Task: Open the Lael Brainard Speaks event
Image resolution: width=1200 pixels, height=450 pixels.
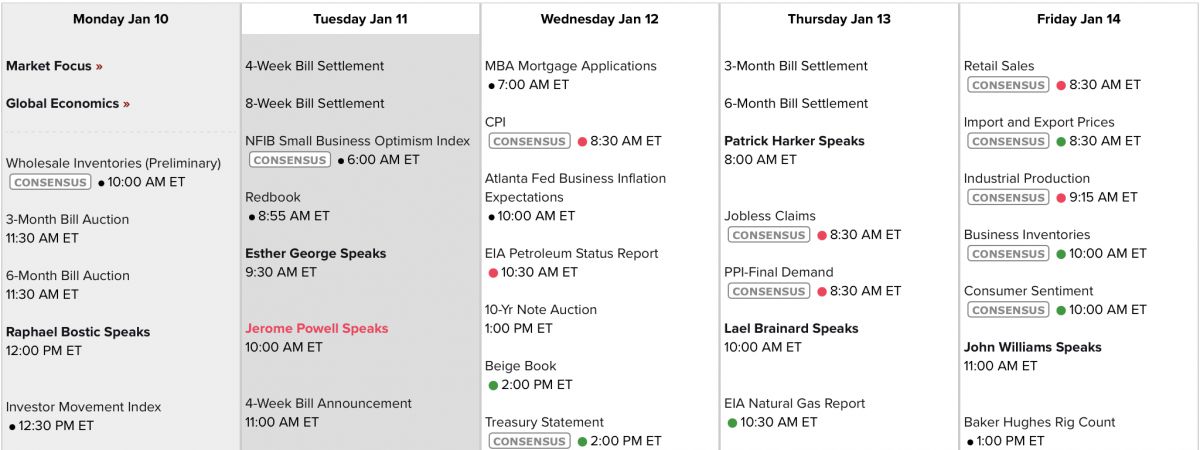Action: (x=791, y=329)
